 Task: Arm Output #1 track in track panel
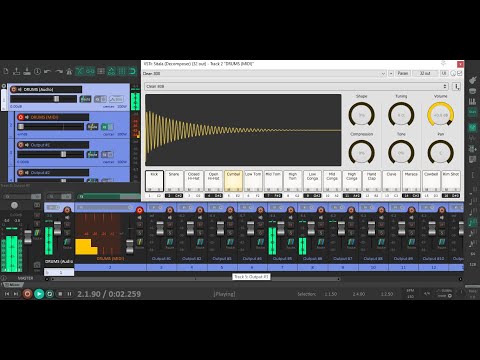21,145
